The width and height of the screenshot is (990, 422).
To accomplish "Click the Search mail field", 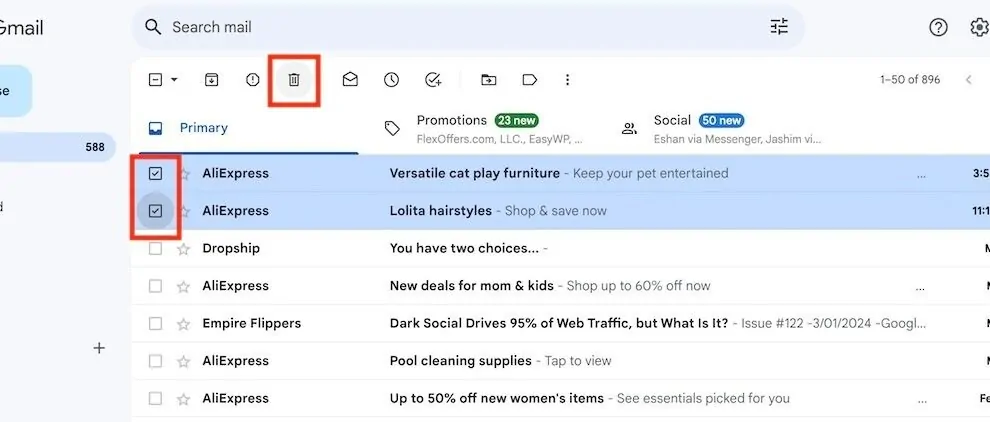I will click(x=467, y=27).
